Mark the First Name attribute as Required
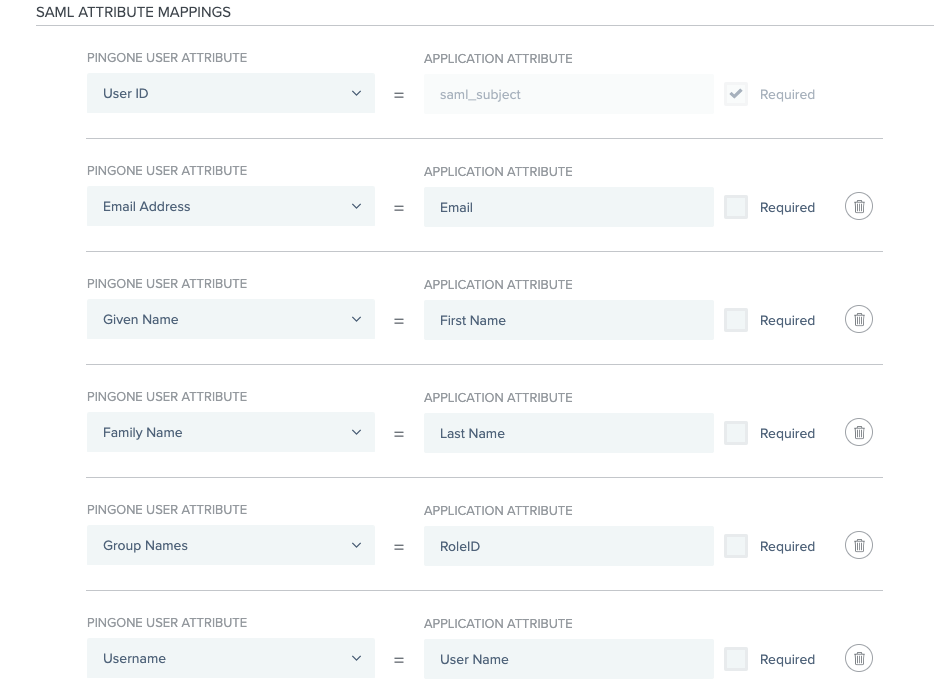Viewport: 934px width, 690px height. click(736, 320)
